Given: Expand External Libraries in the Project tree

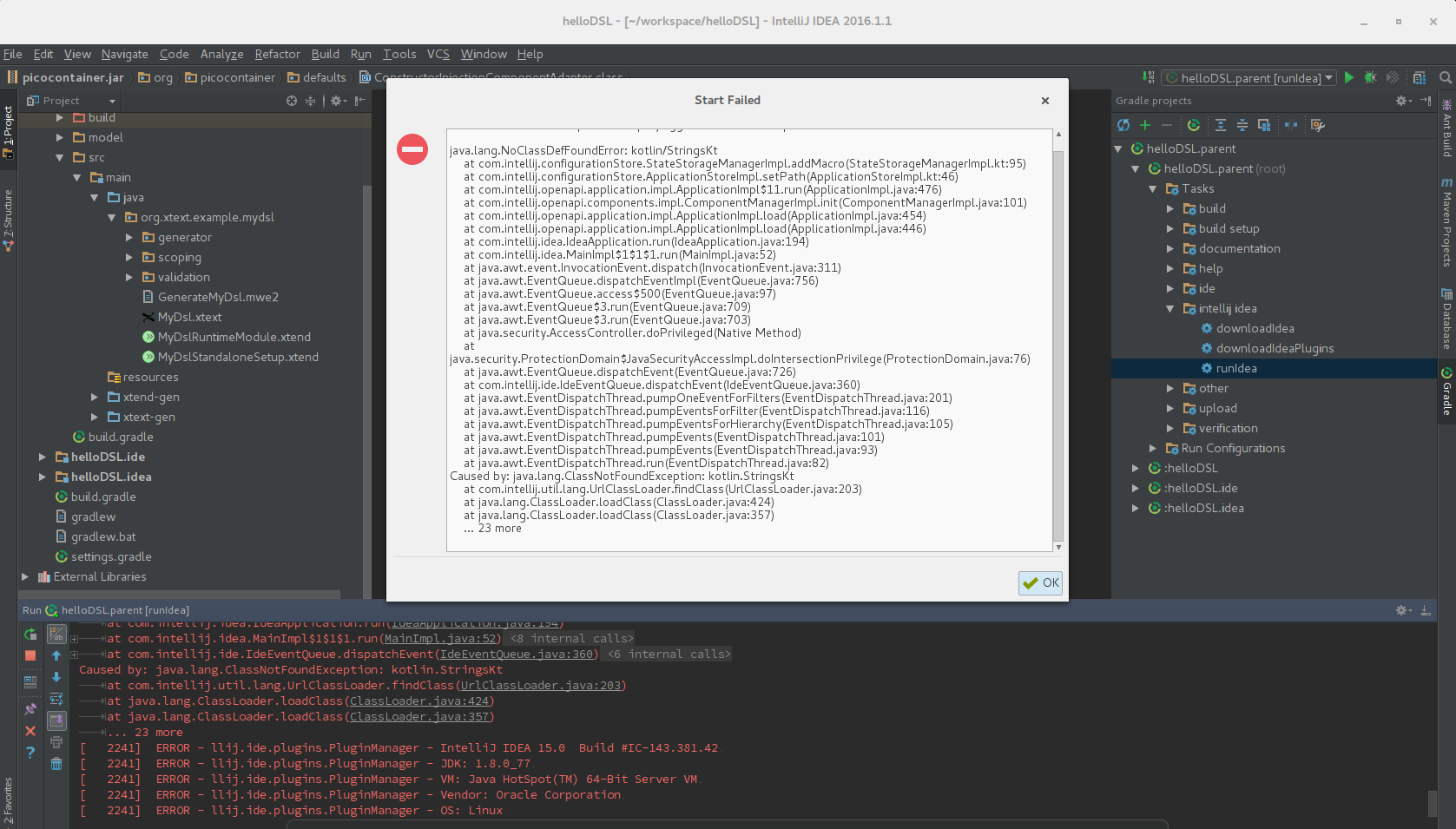Looking at the screenshot, I should (25, 576).
